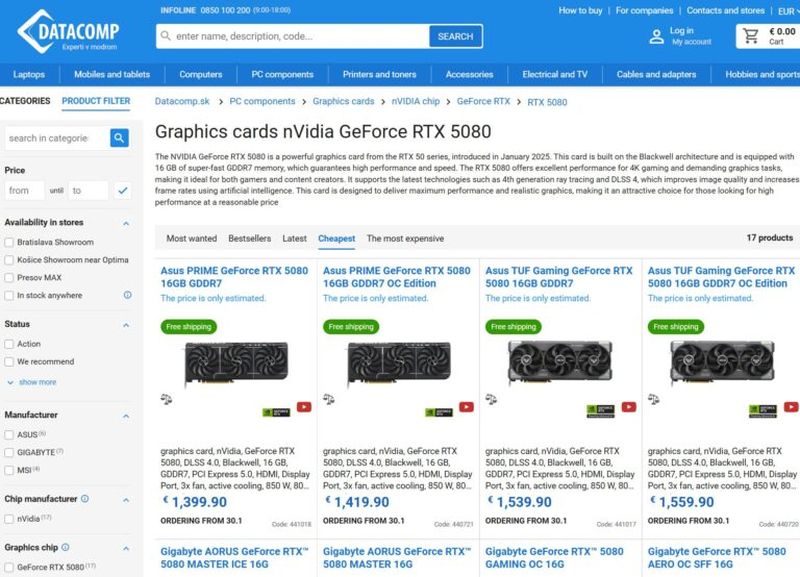Expand show more under Status
The width and height of the screenshot is (800, 577).
[x=37, y=382]
